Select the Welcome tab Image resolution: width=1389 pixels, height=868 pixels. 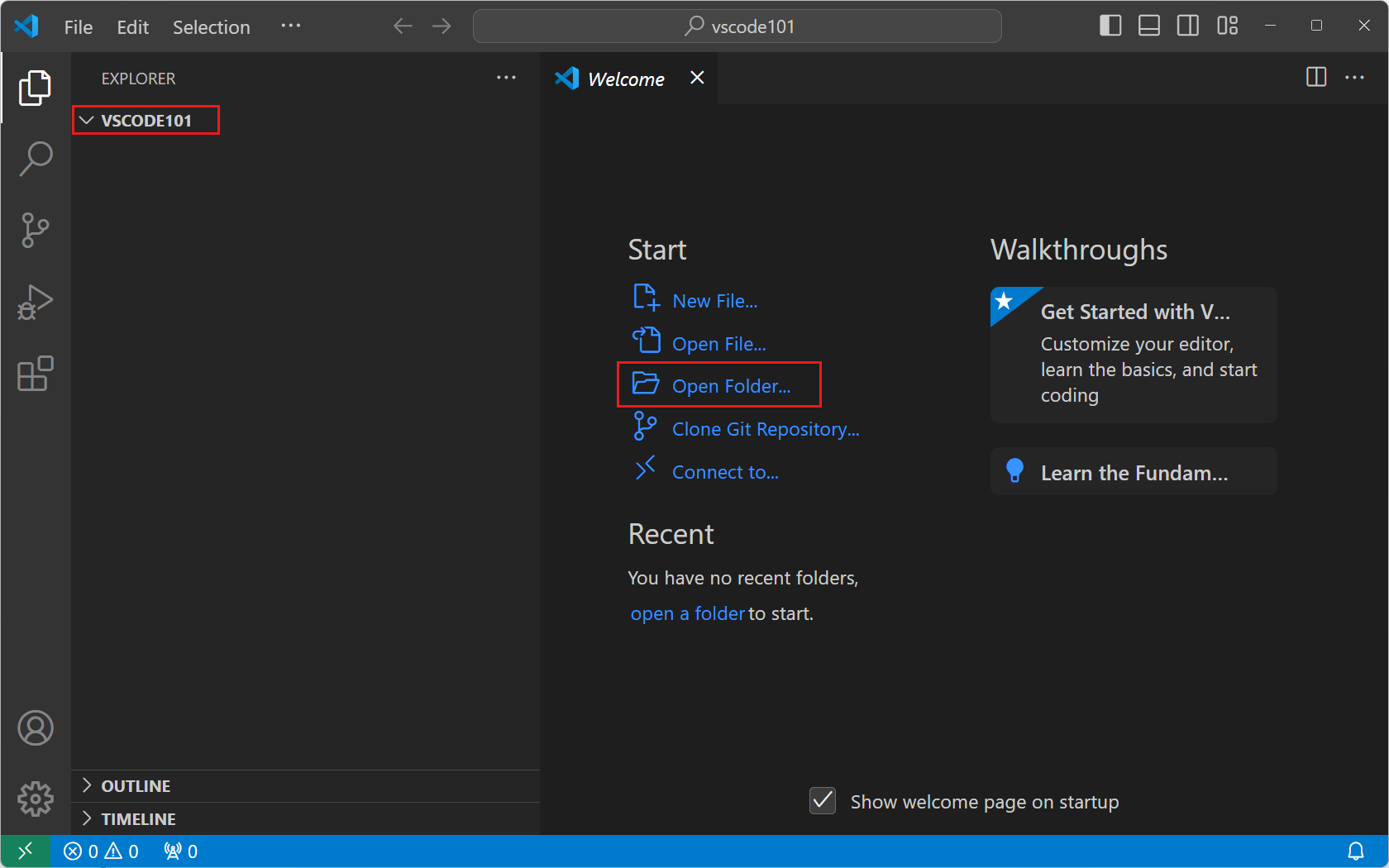point(625,79)
